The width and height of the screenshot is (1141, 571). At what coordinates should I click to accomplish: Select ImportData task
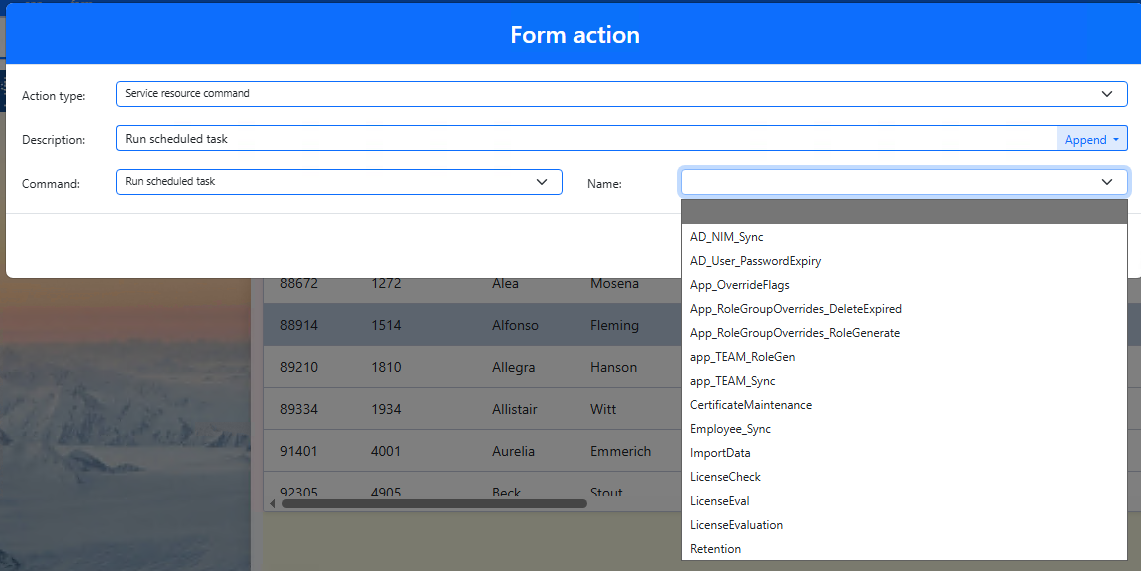pos(904,452)
